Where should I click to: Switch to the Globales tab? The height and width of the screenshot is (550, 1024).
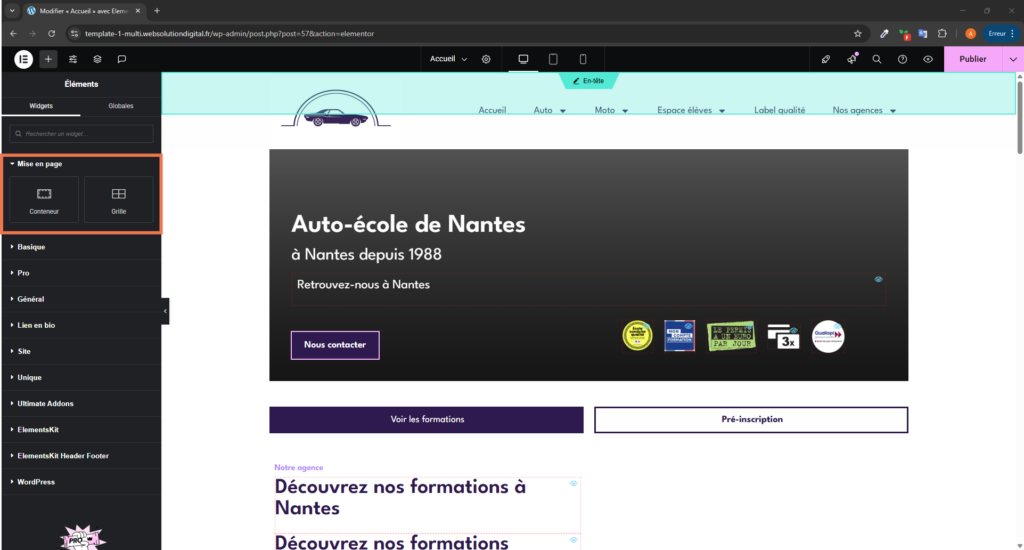[120, 105]
